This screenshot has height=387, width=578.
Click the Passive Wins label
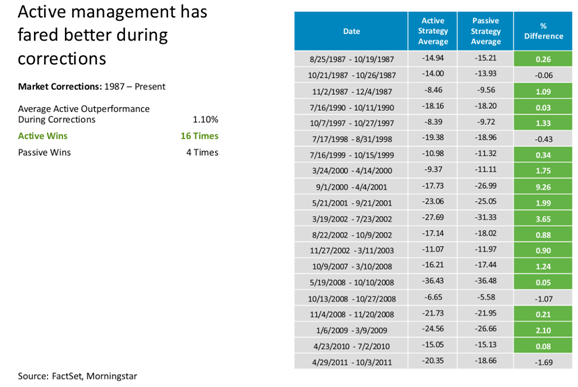[44, 152]
